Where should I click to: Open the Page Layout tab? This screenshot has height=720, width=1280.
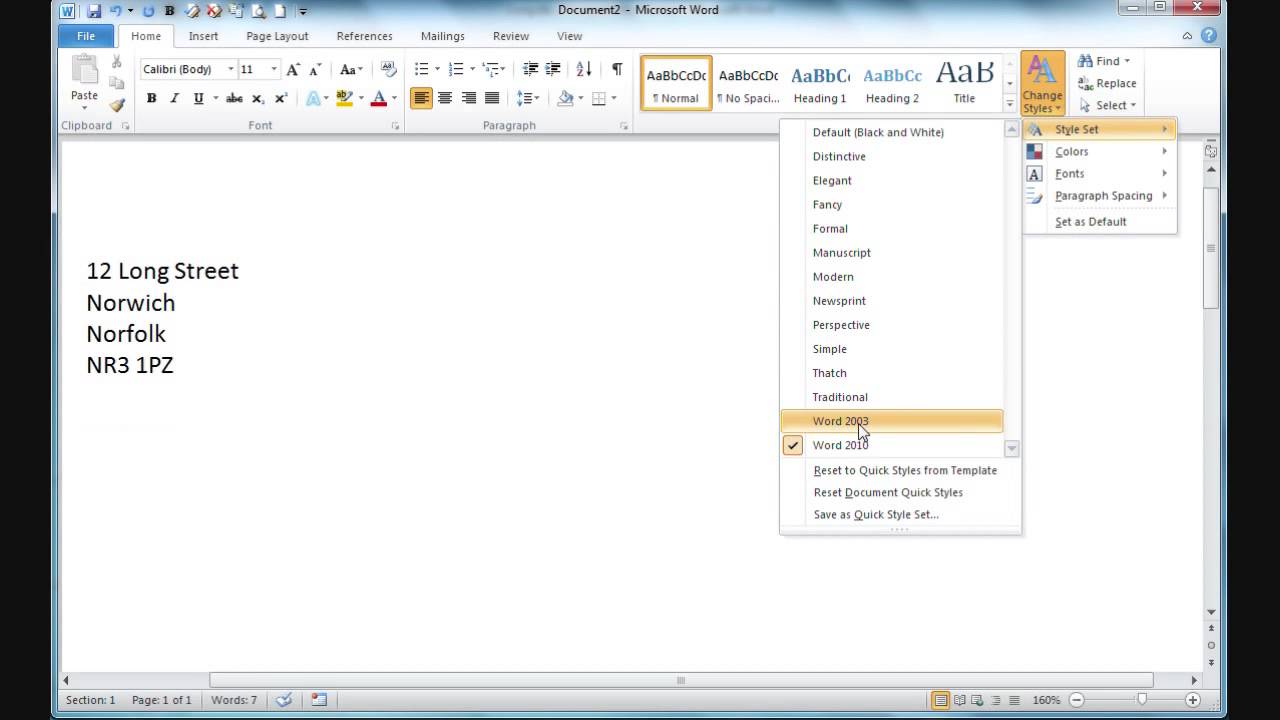point(277,36)
